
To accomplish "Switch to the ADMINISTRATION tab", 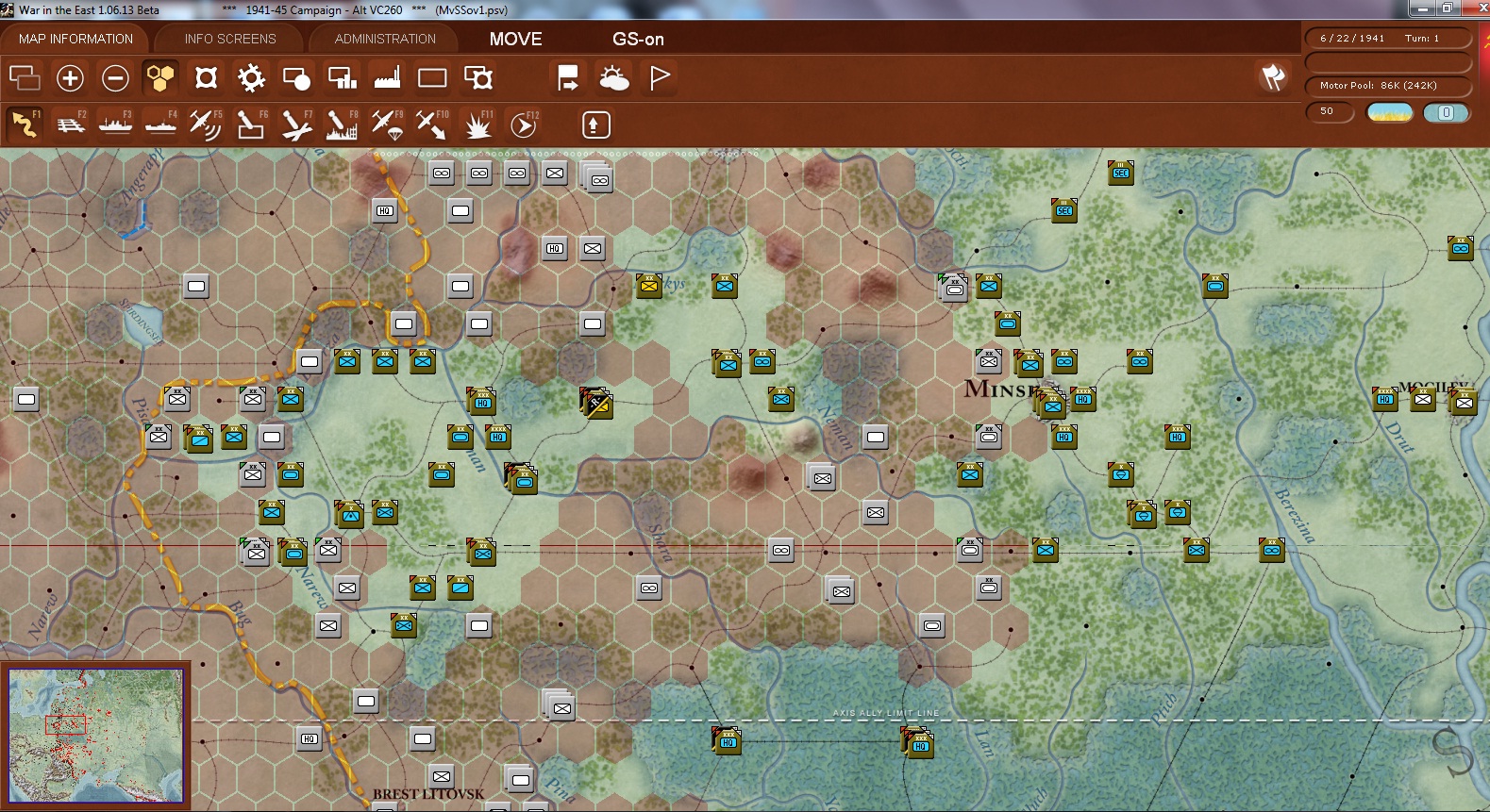I will tap(385, 39).
